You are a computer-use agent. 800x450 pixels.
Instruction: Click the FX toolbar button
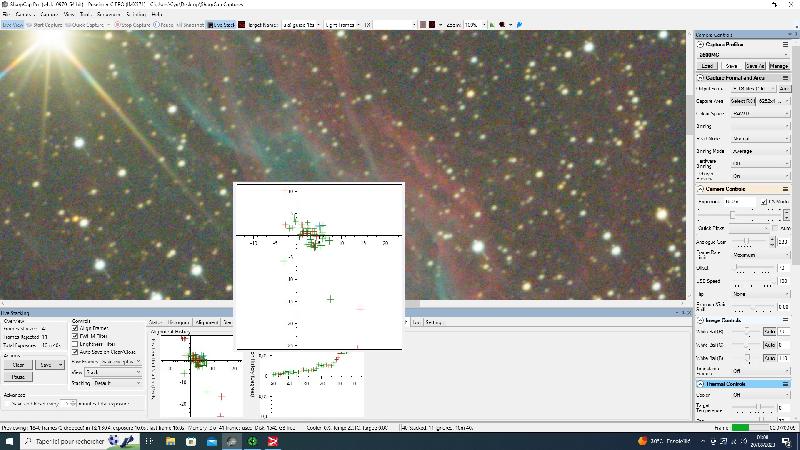click(x=367, y=24)
